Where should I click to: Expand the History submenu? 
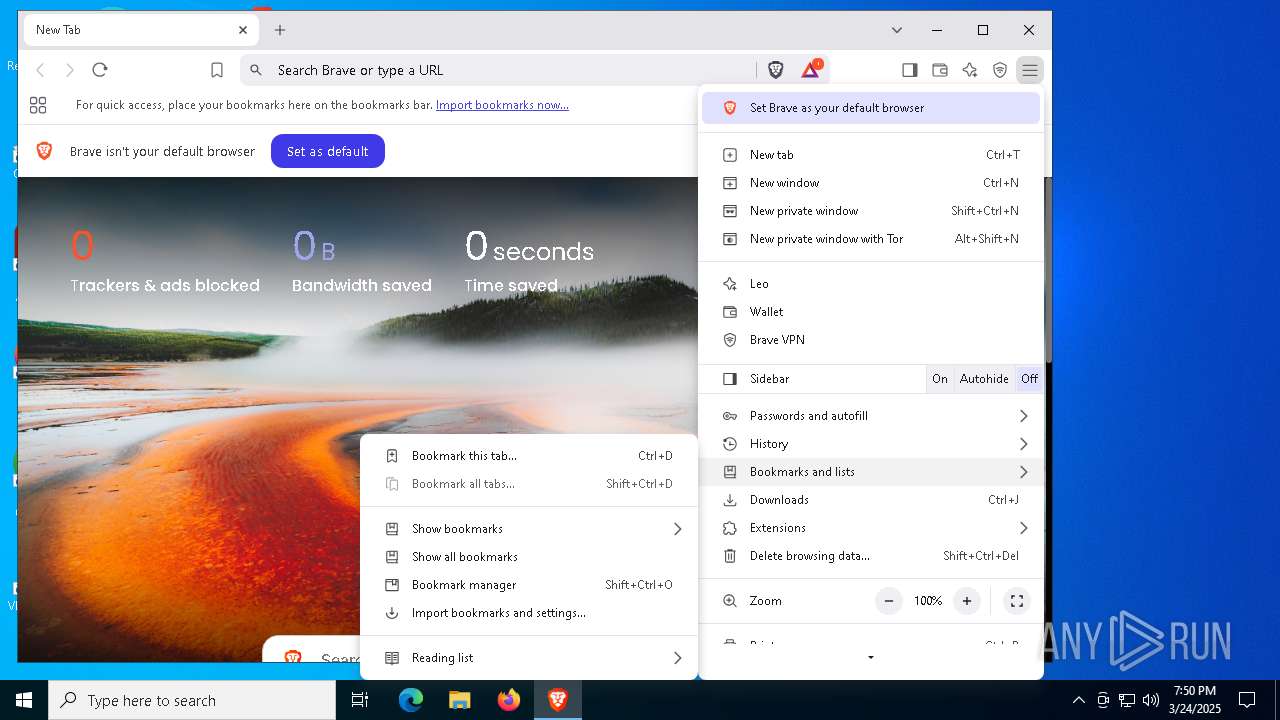871,444
